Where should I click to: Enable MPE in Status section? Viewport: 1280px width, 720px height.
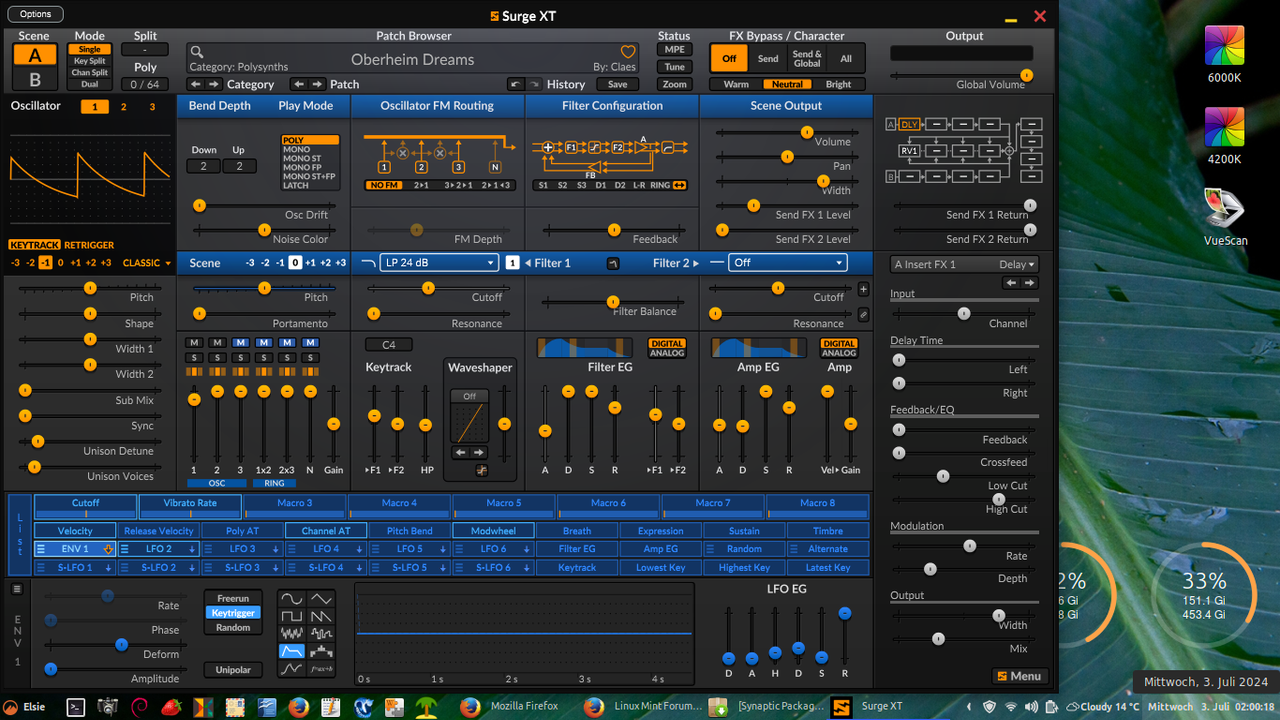(x=674, y=49)
